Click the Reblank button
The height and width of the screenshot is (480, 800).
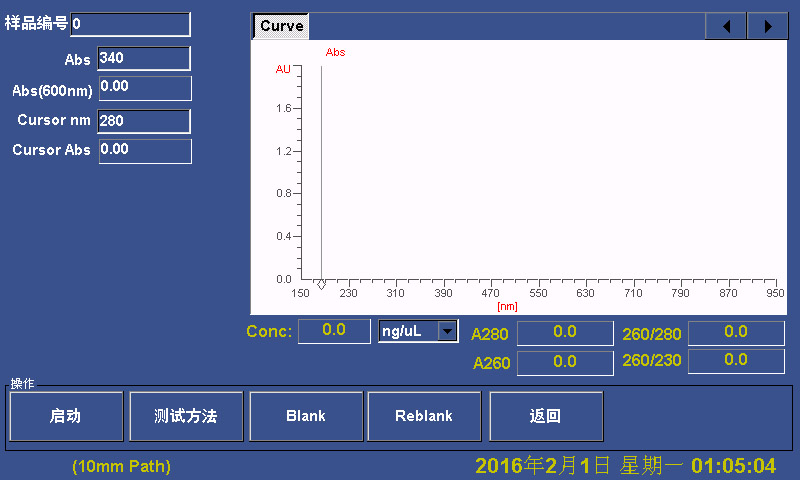424,416
